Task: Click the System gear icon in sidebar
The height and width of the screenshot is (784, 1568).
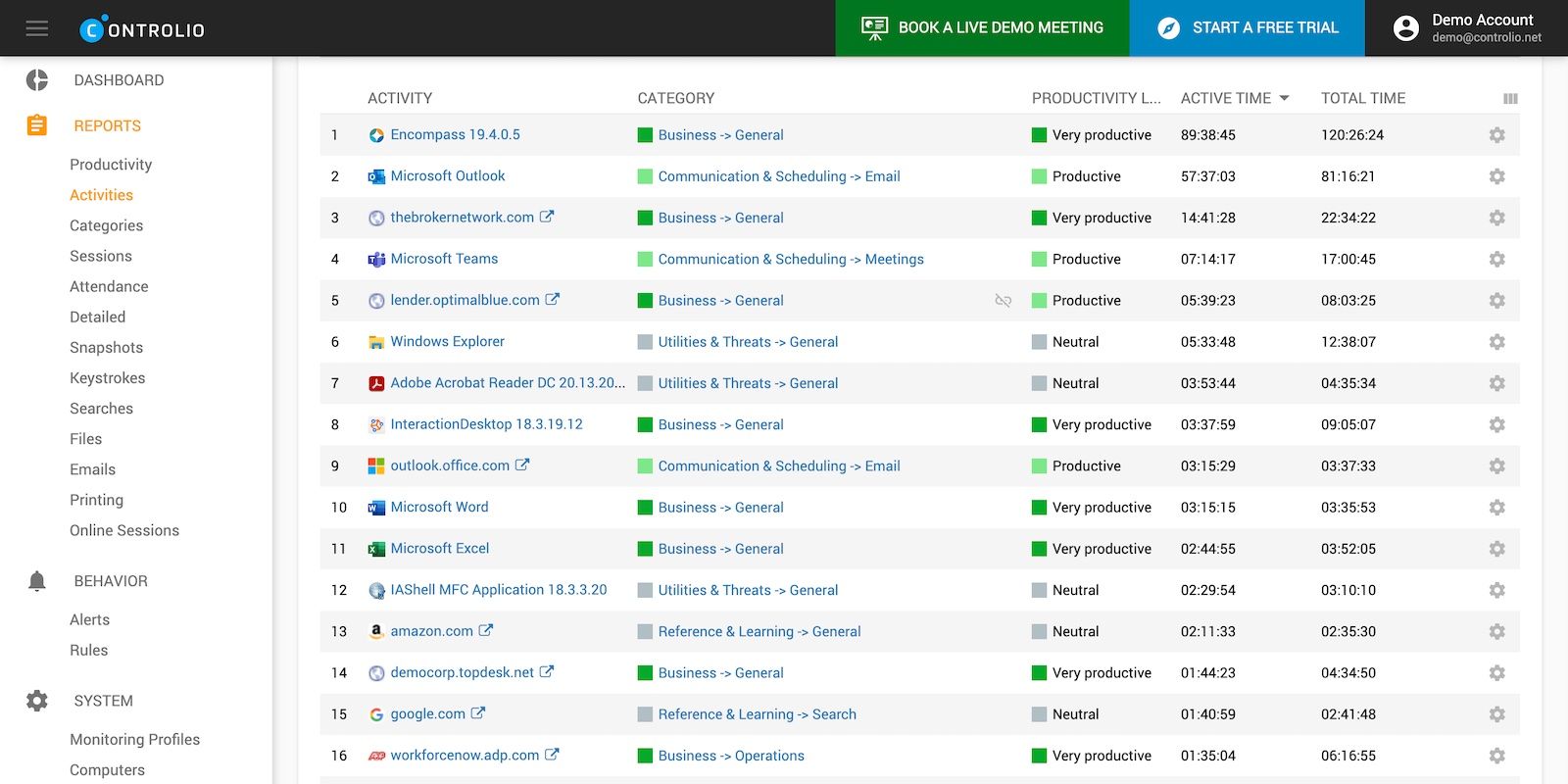Action: click(37, 701)
